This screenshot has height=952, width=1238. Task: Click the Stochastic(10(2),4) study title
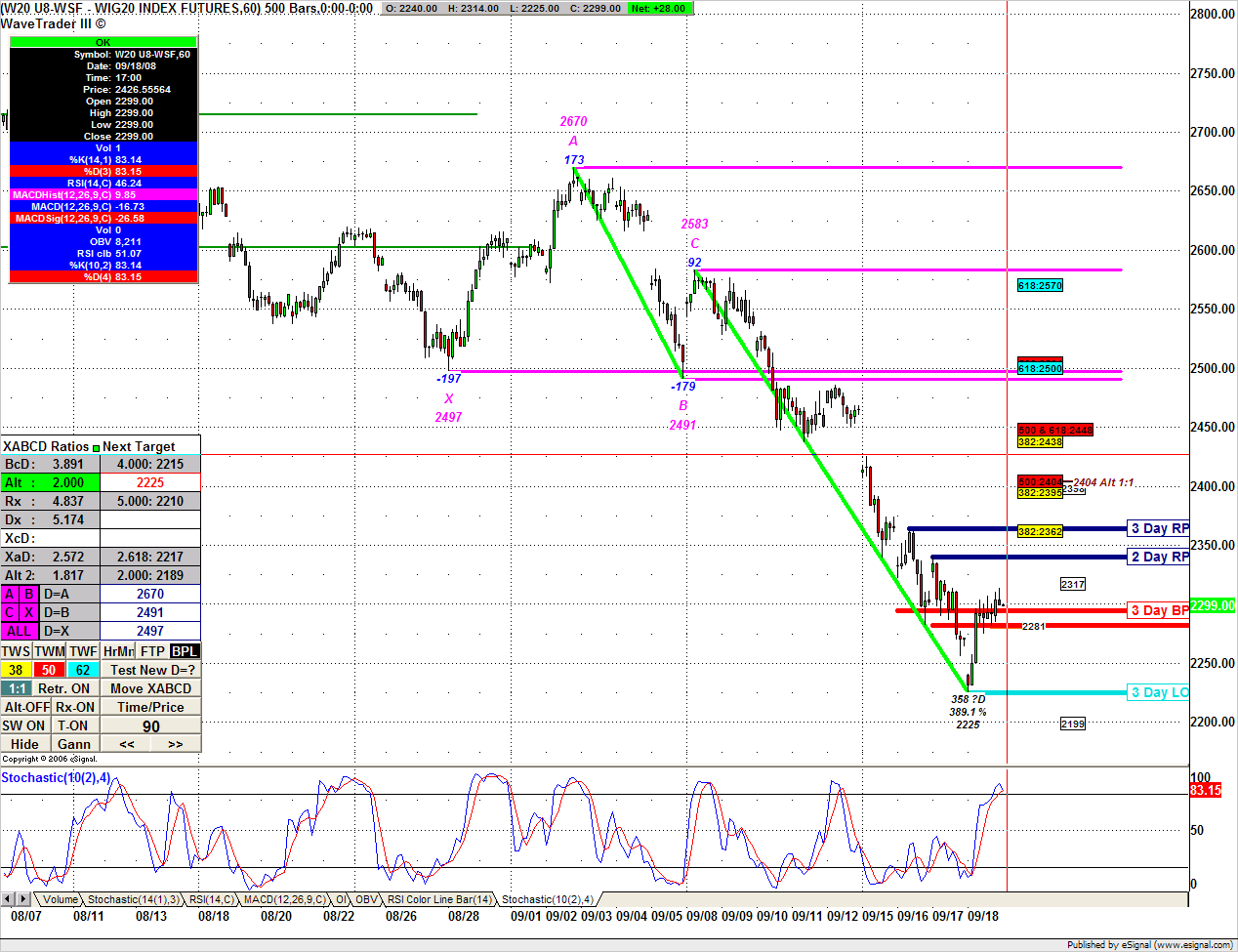click(56, 777)
